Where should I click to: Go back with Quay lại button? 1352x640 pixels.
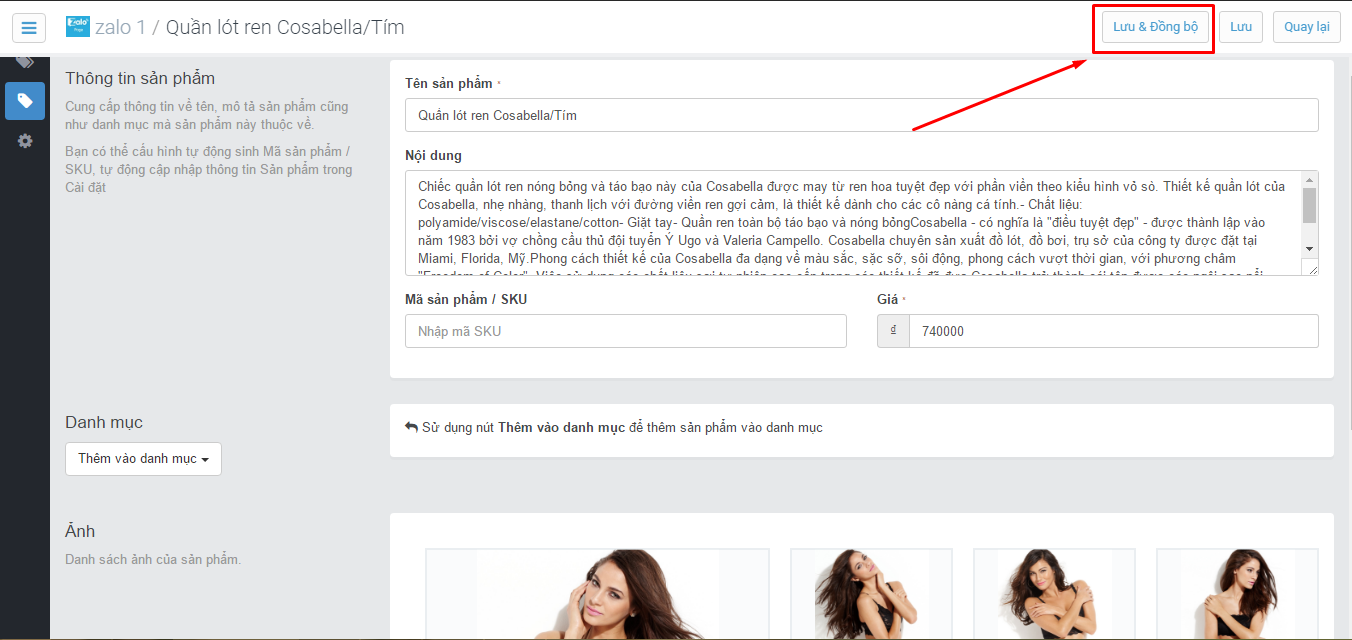[x=1306, y=27]
